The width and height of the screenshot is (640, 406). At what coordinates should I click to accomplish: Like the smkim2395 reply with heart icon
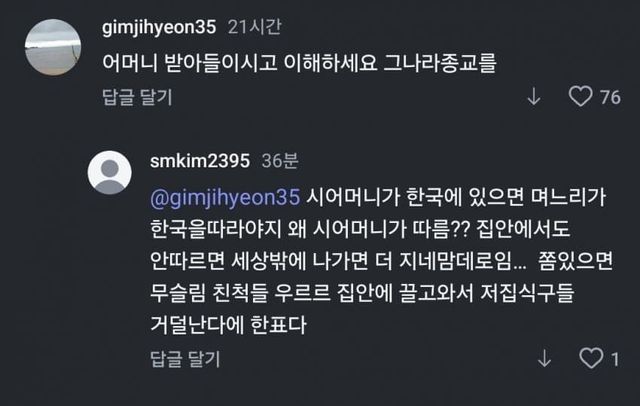(x=591, y=358)
